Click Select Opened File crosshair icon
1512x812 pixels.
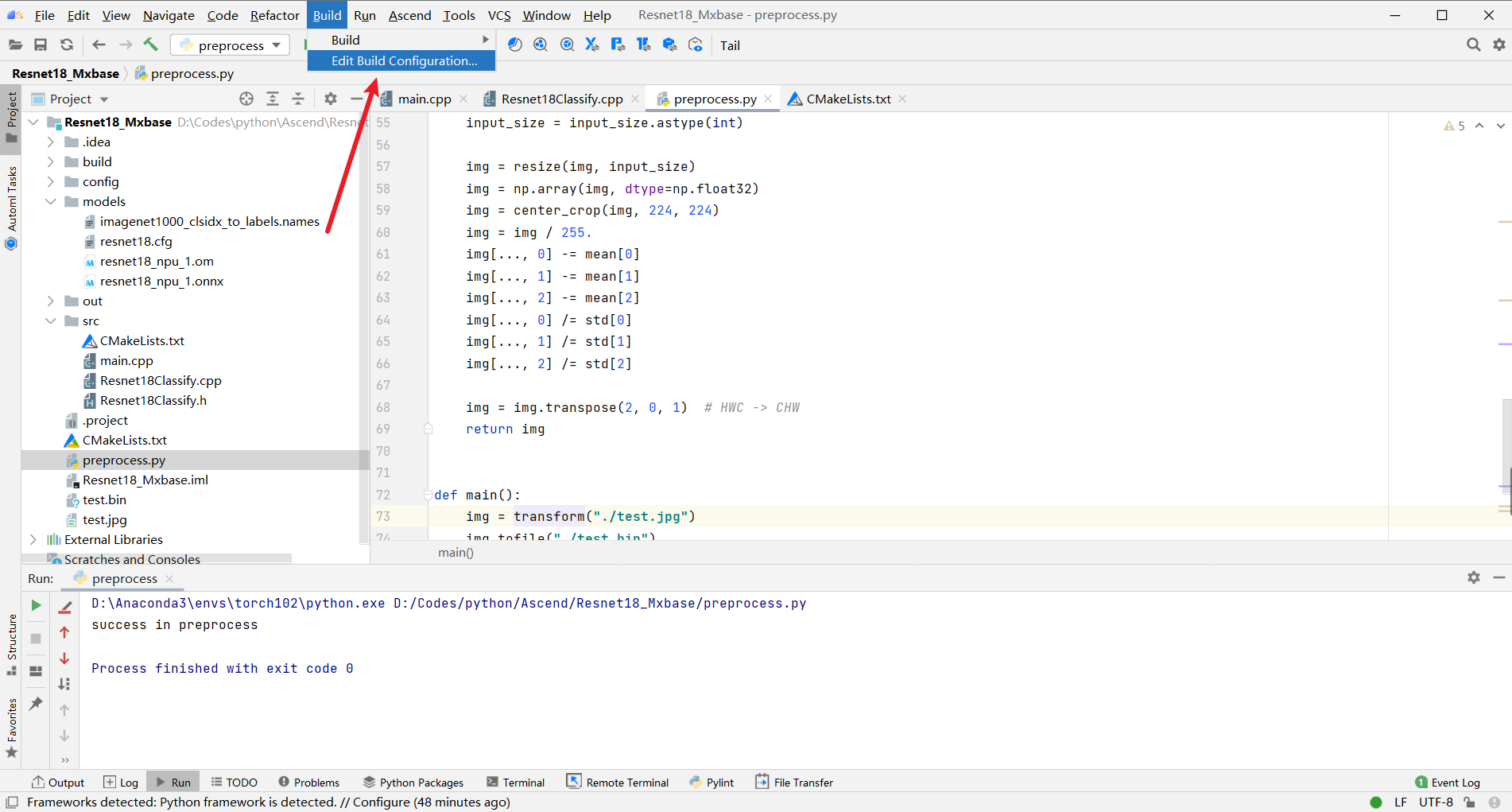[246, 99]
